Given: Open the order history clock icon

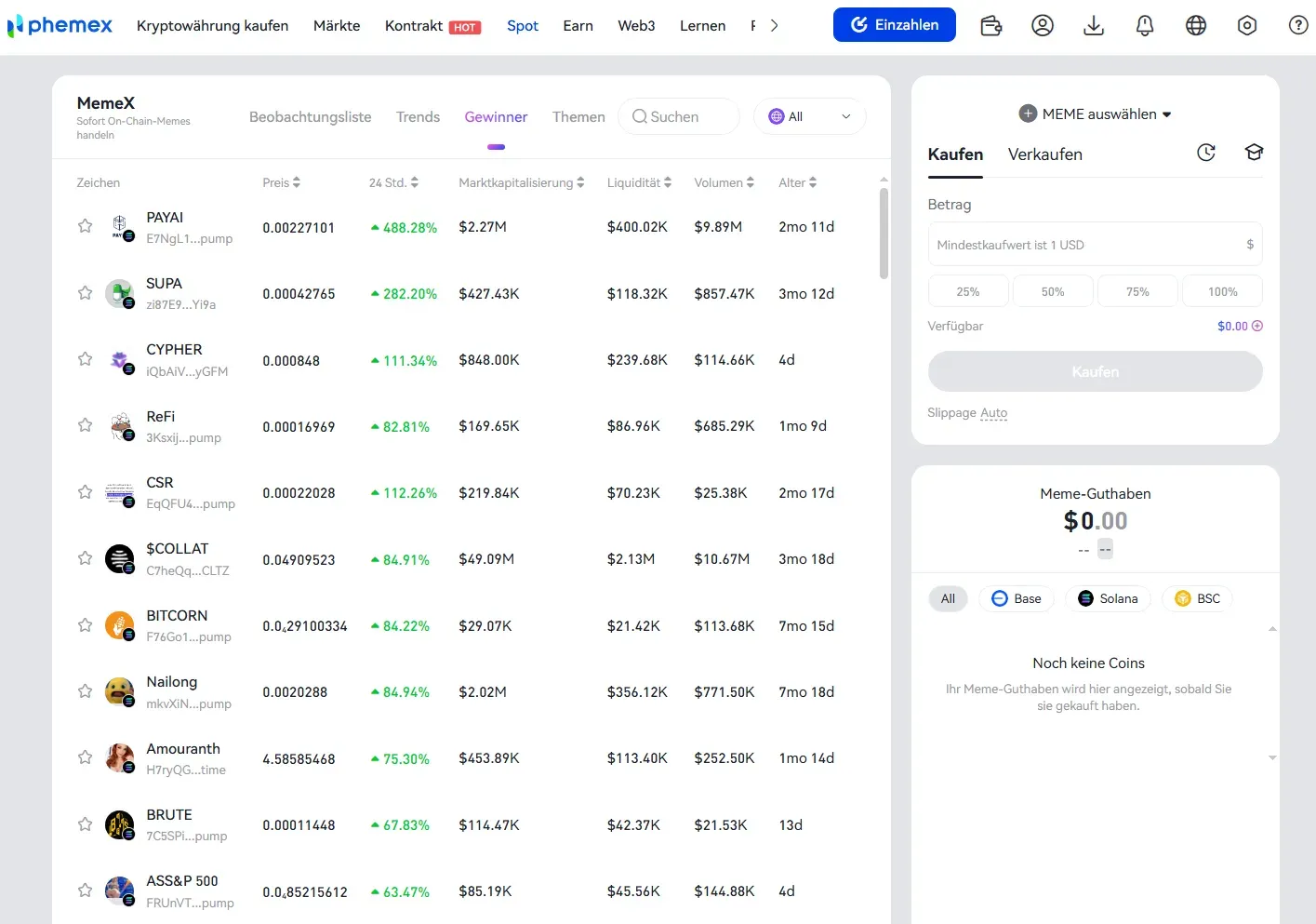Looking at the screenshot, I should point(1206,153).
